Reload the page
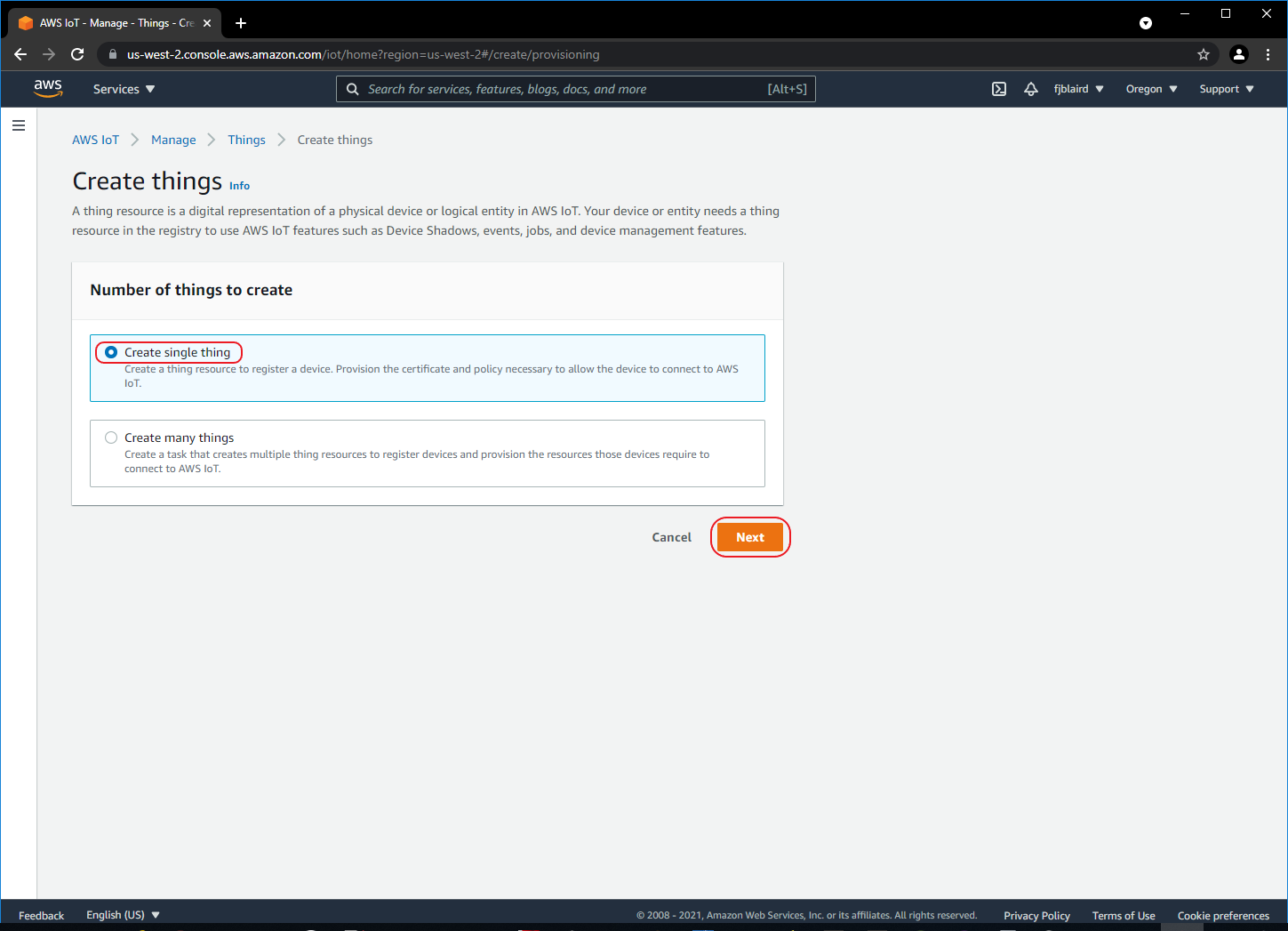1288x931 pixels. (x=77, y=54)
